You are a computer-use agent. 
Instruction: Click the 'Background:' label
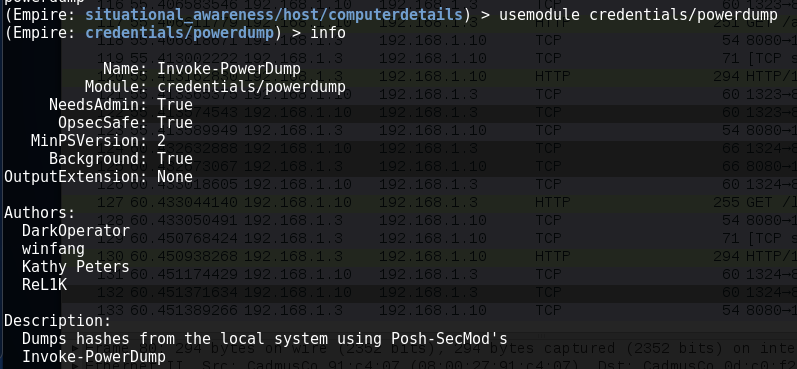[98, 159]
